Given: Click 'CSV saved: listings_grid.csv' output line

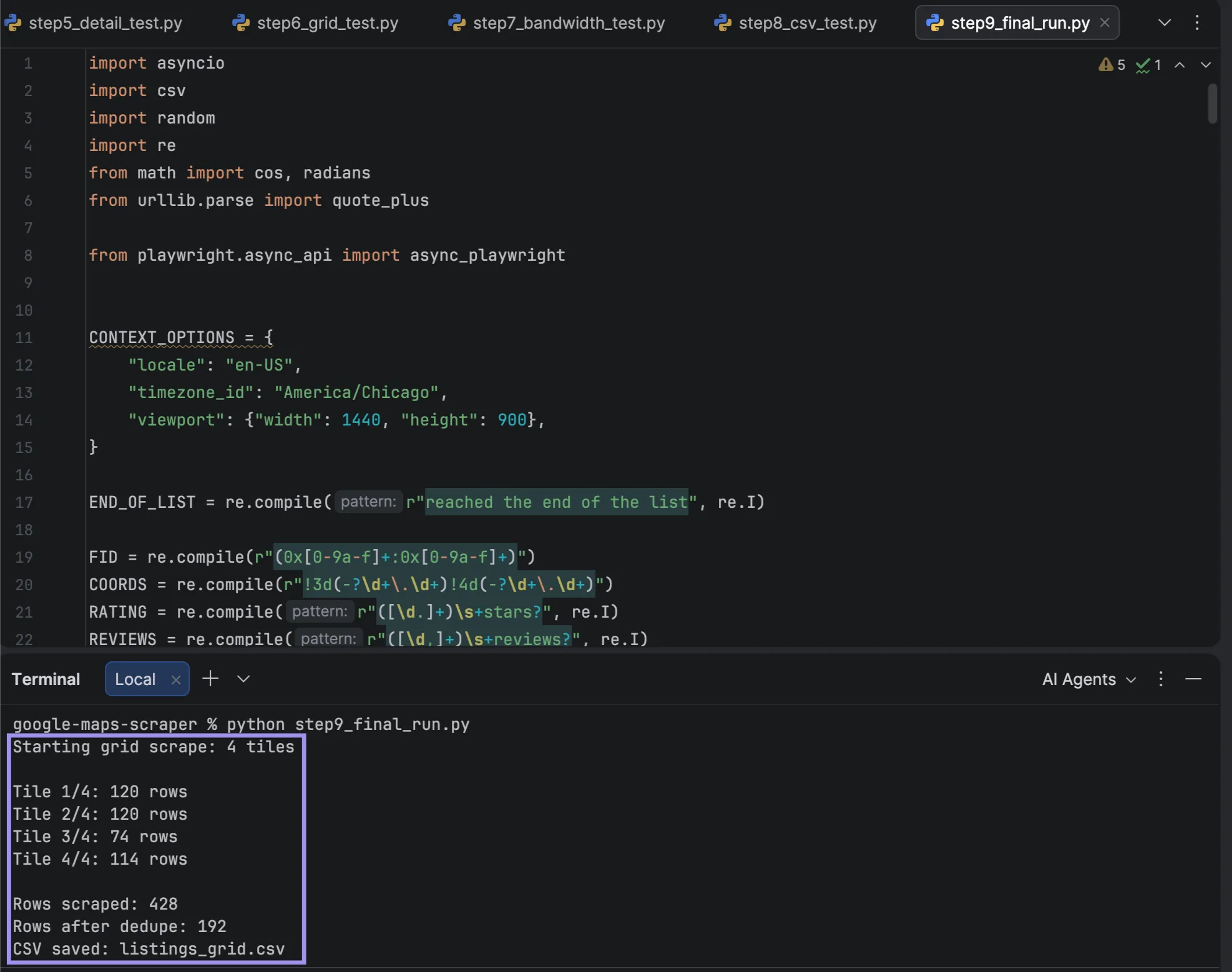Looking at the screenshot, I should tap(149, 949).
